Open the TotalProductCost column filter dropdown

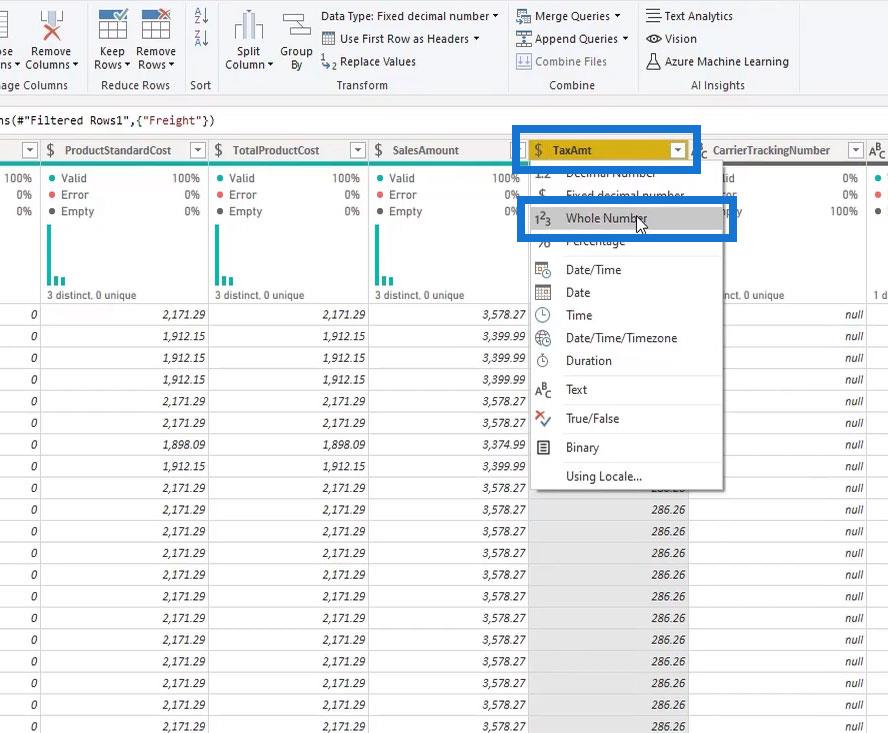(358, 150)
